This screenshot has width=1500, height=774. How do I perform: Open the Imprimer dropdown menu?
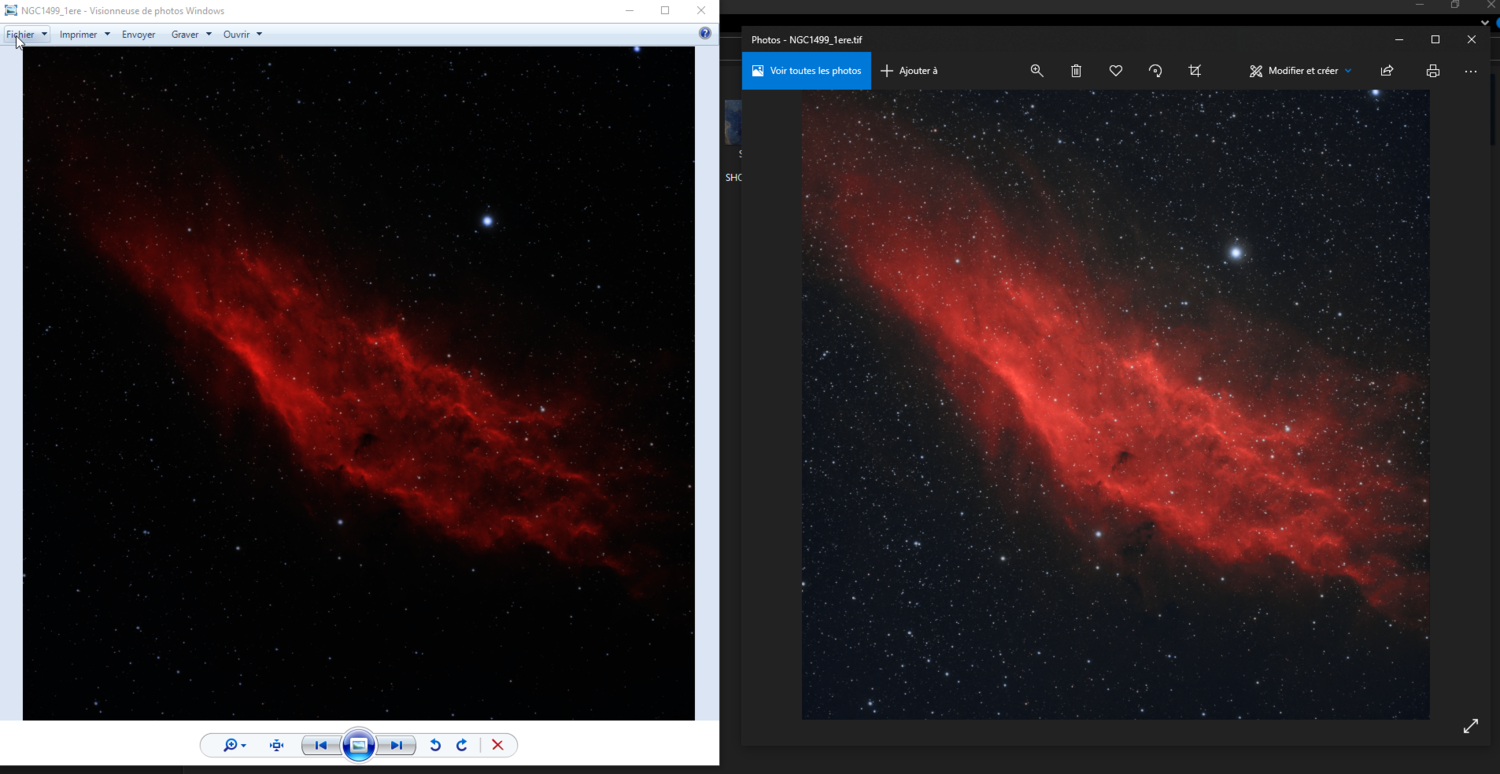click(84, 34)
